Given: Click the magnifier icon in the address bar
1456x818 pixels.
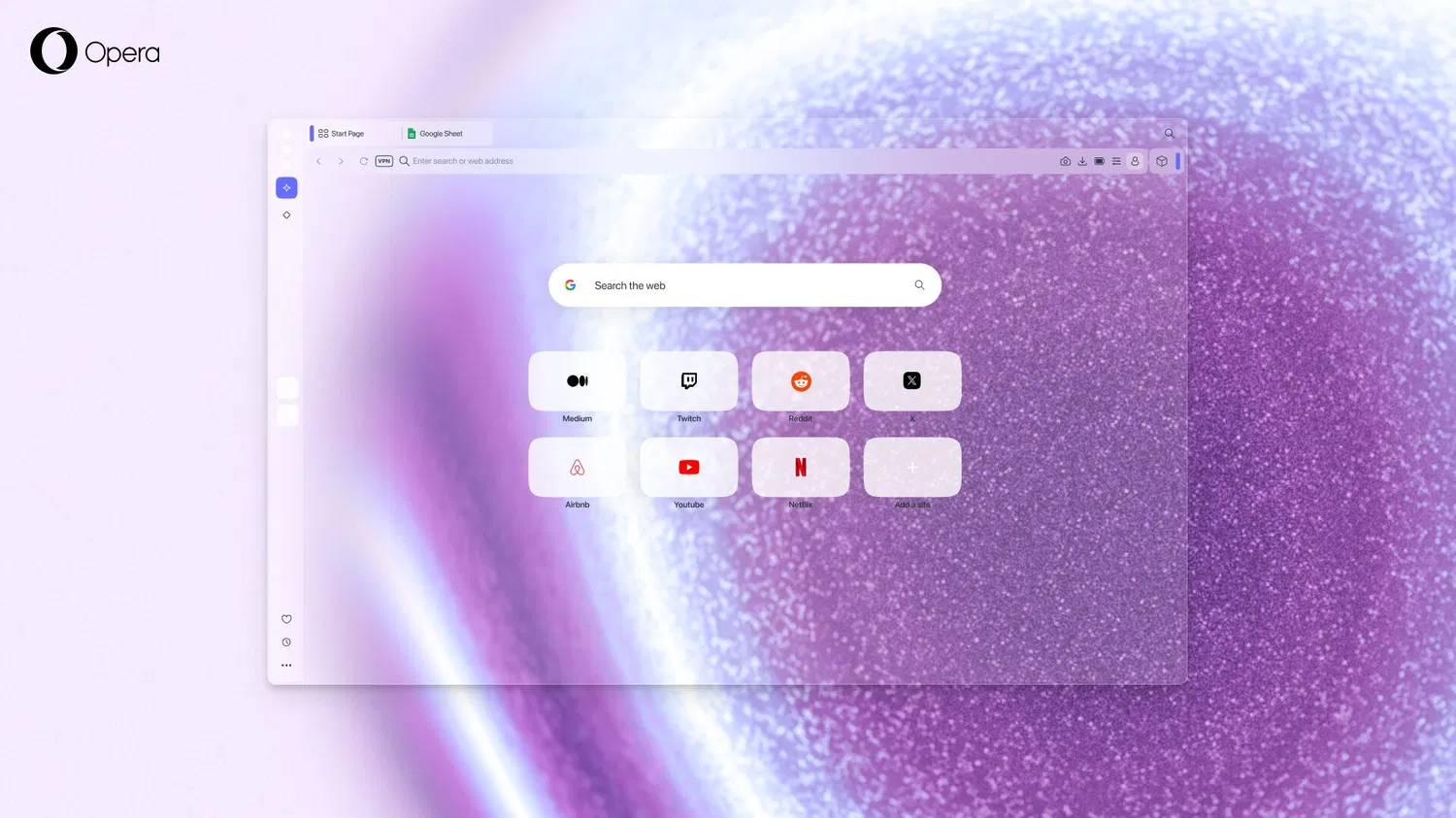Looking at the screenshot, I should (x=404, y=161).
